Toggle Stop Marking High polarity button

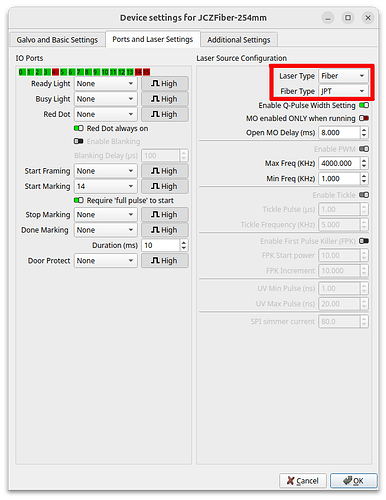click(165, 215)
